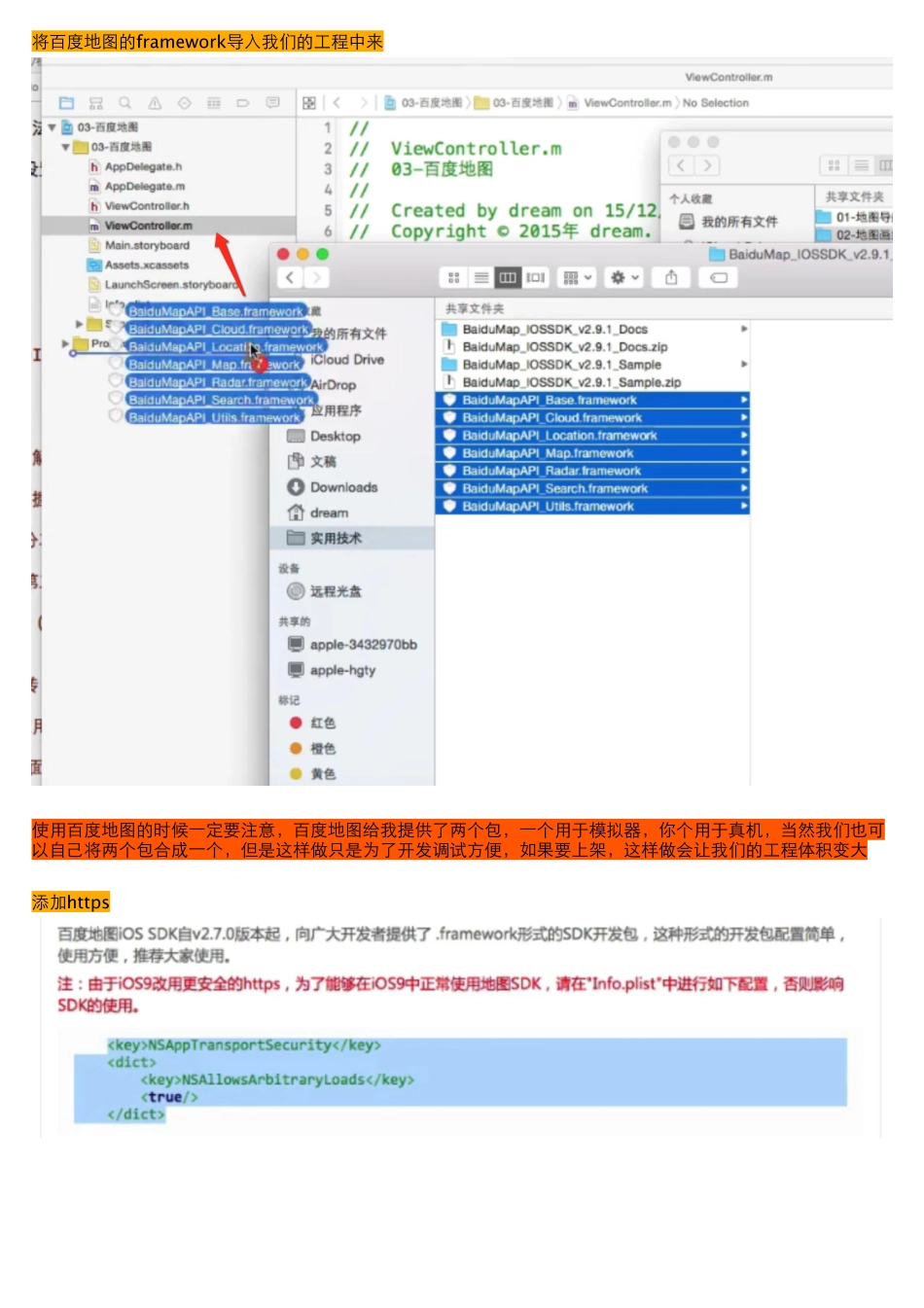Expand BaiduMap_IOSSDK_v2.9.1_Docs folder arrow

746,329
